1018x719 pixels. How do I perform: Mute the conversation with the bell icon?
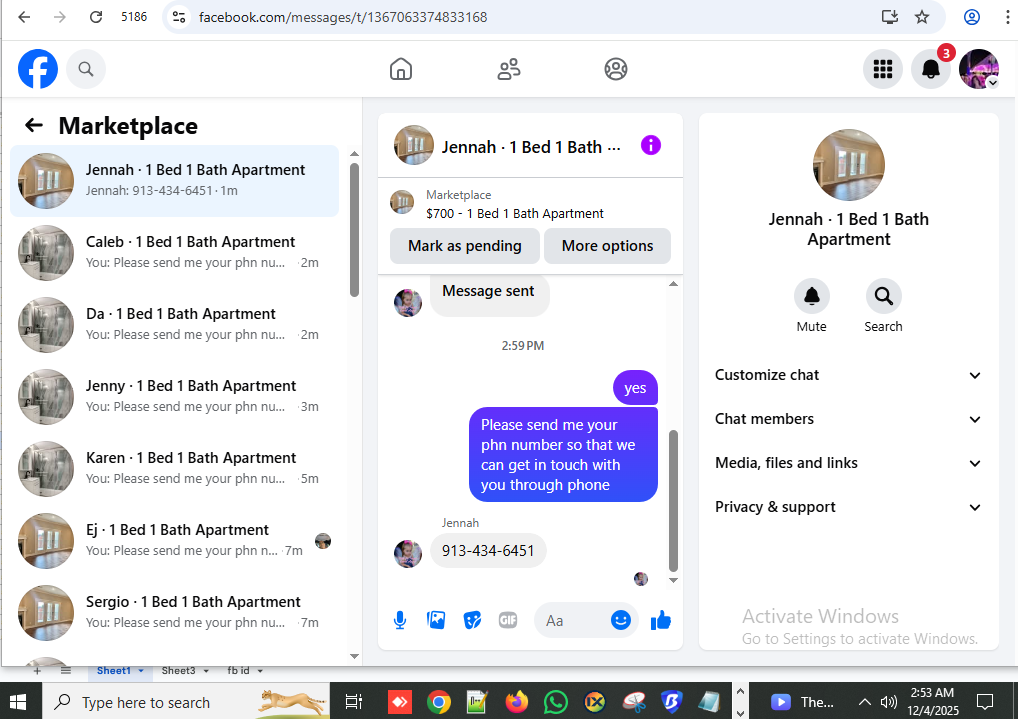click(x=812, y=296)
